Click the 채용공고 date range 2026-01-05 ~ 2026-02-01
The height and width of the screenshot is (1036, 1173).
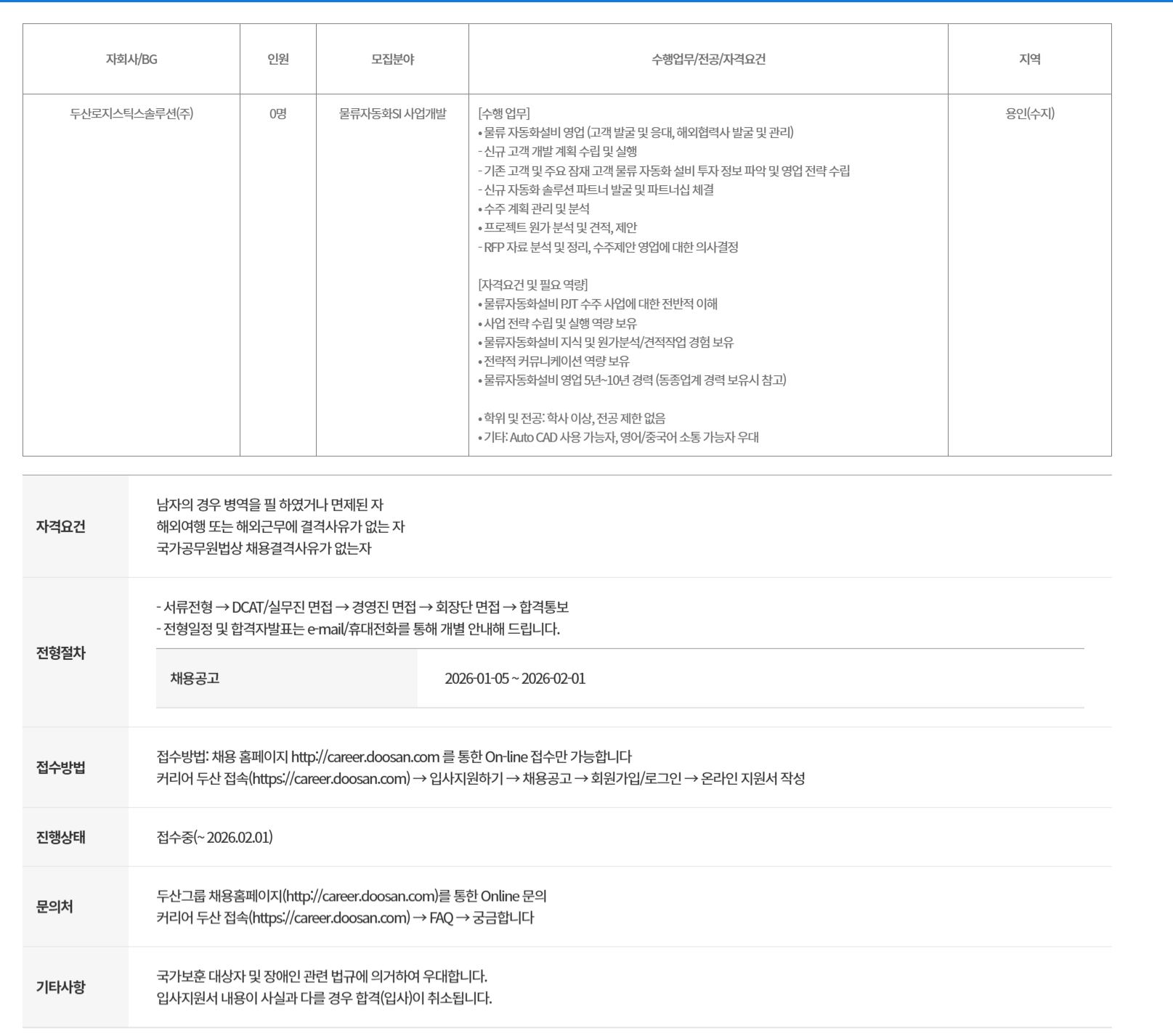click(515, 679)
